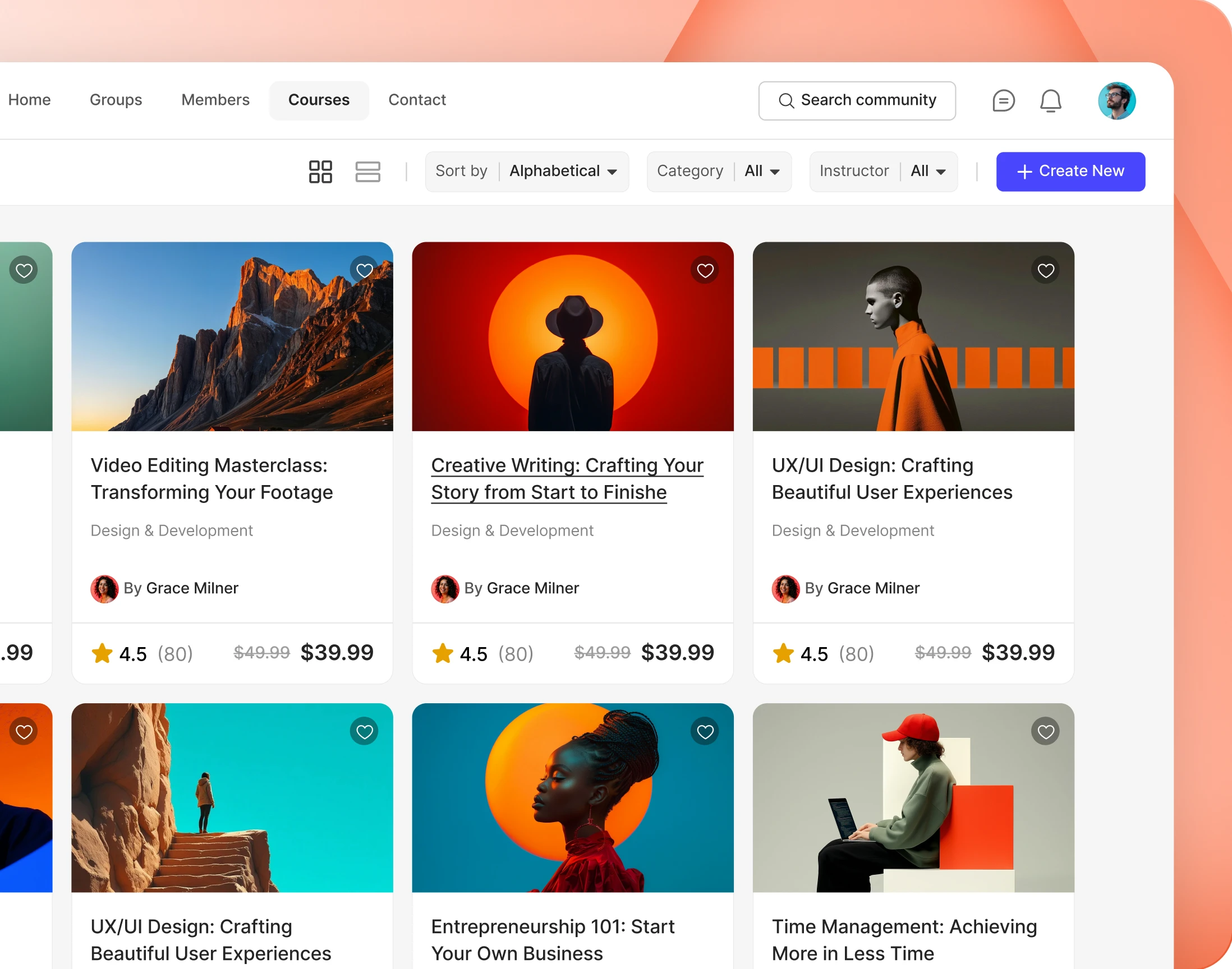The height and width of the screenshot is (969, 1232).
Task: Click the star rating on Creative Writing card
Action: click(443, 653)
